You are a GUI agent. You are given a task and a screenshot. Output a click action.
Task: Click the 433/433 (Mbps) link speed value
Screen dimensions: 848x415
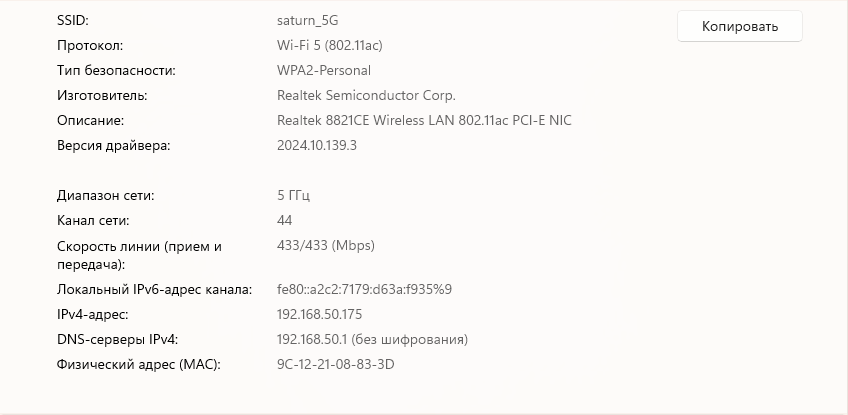coord(325,245)
